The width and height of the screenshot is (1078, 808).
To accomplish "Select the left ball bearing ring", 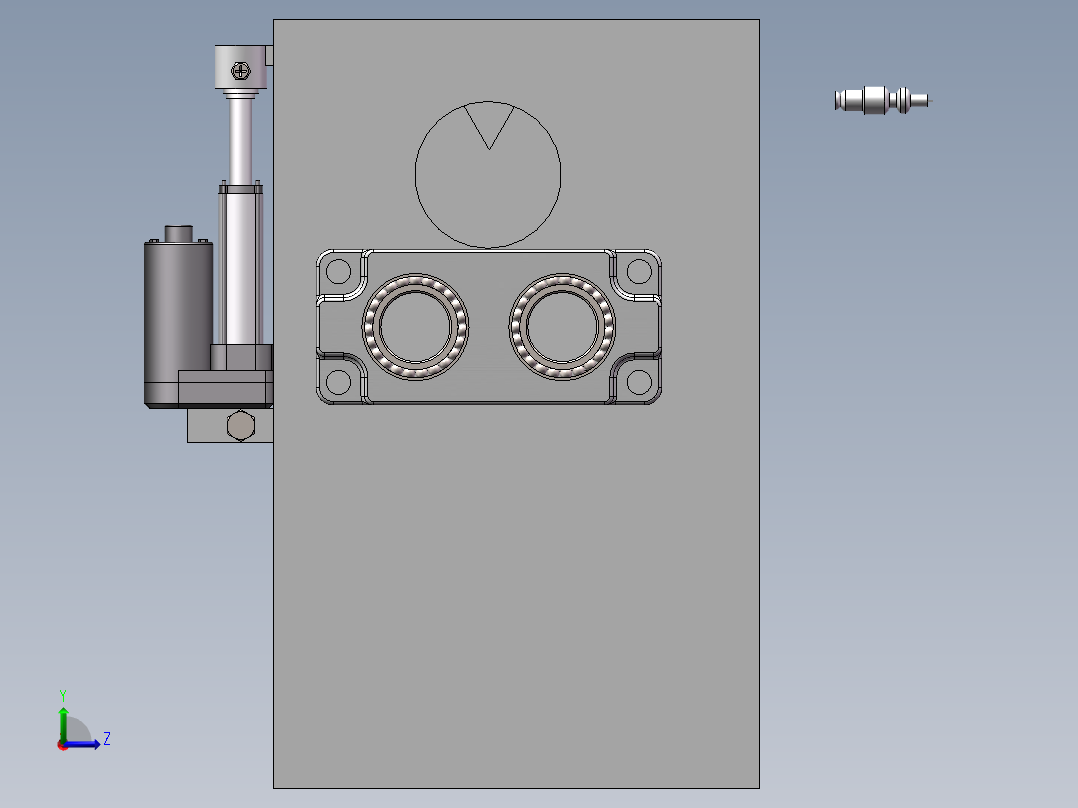I will tap(415, 327).
